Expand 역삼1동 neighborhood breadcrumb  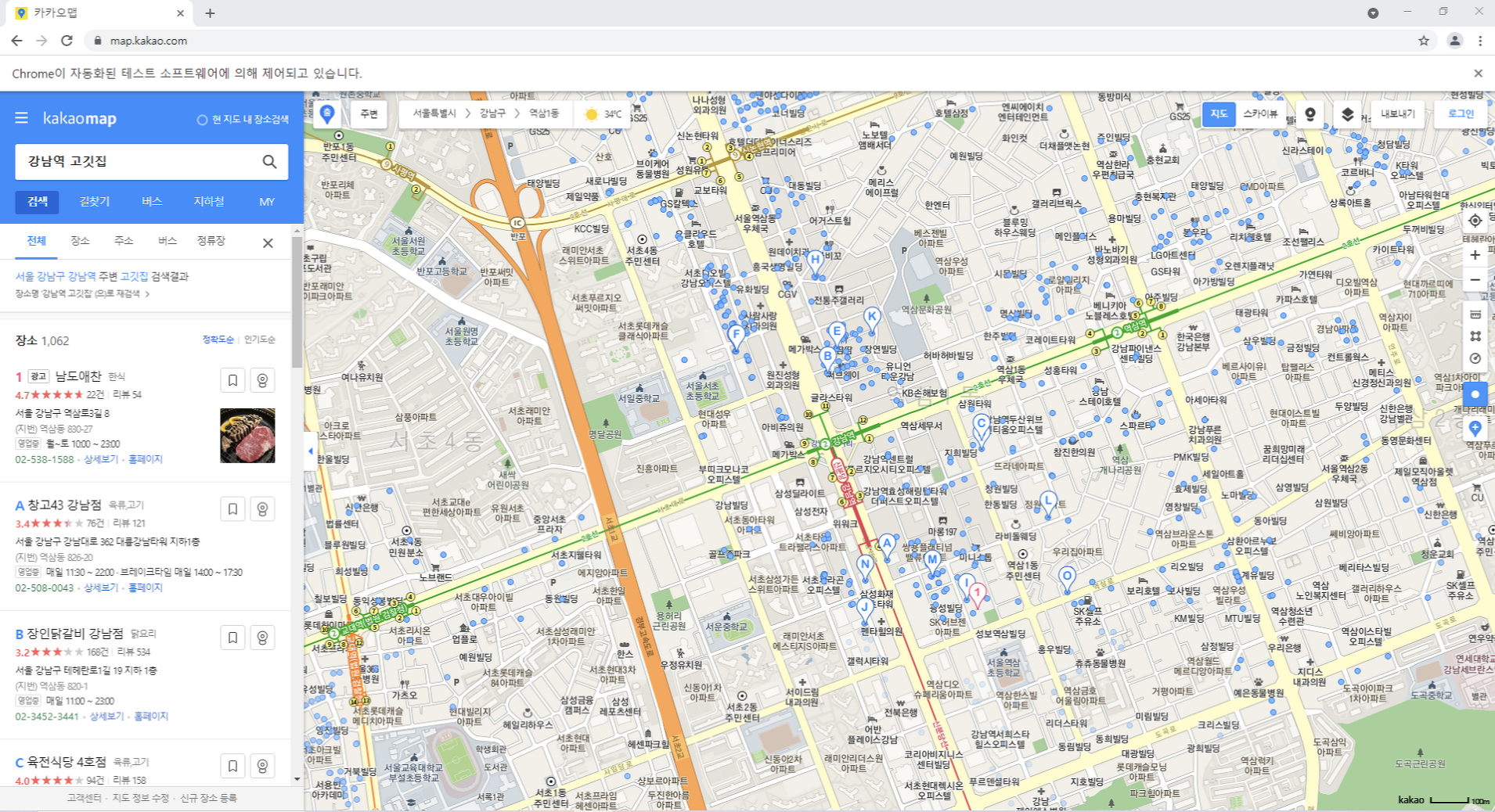(x=544, y=114)
